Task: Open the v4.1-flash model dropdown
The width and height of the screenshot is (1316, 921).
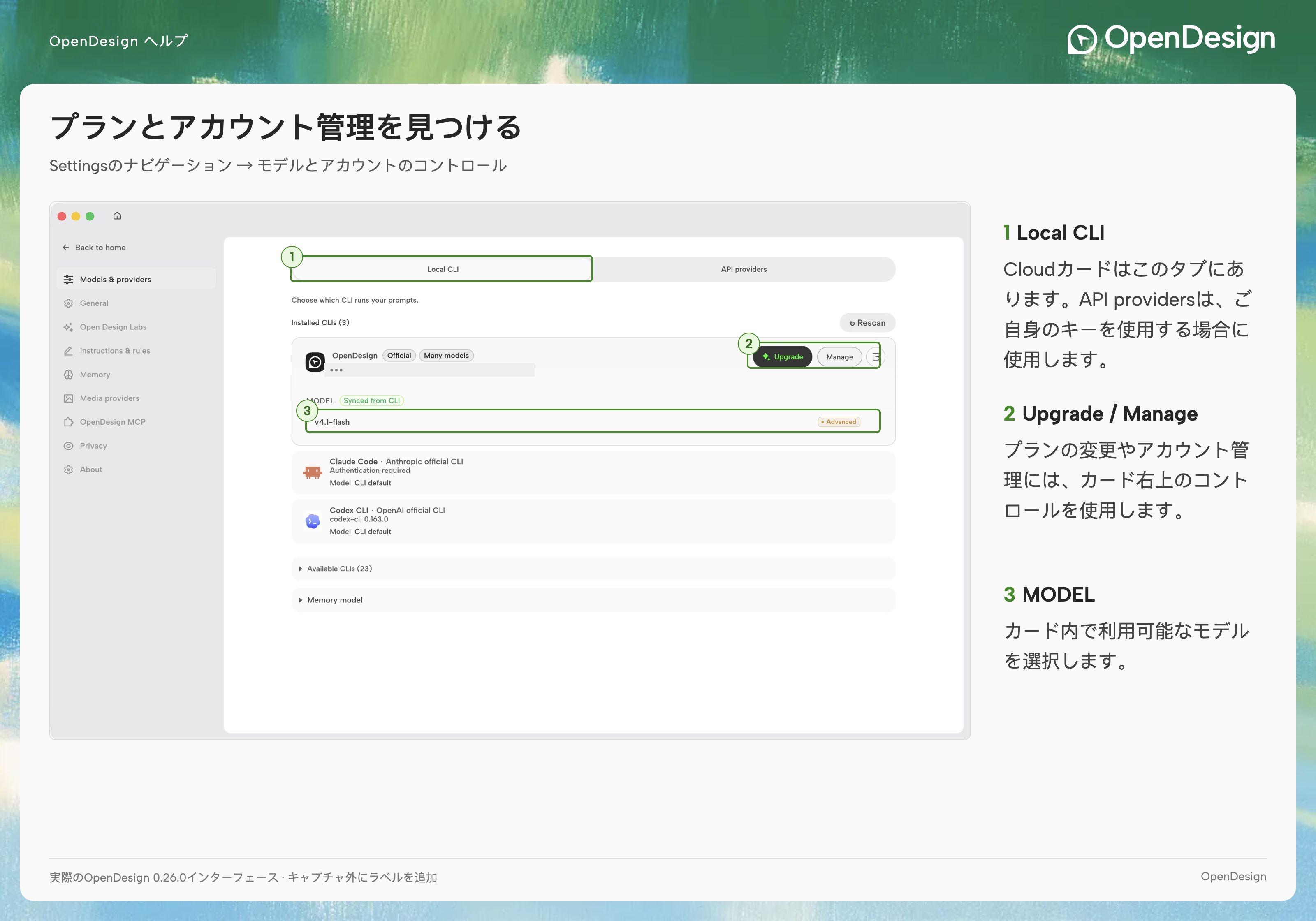Action: pos(593,422)
